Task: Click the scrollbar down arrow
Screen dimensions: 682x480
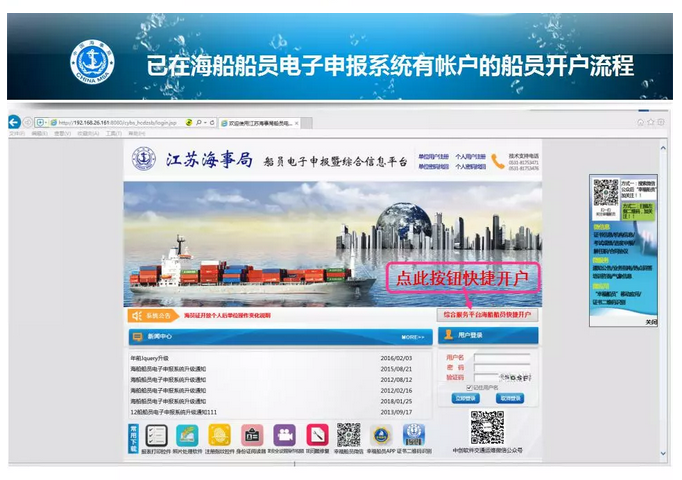Action: point(663,453)
